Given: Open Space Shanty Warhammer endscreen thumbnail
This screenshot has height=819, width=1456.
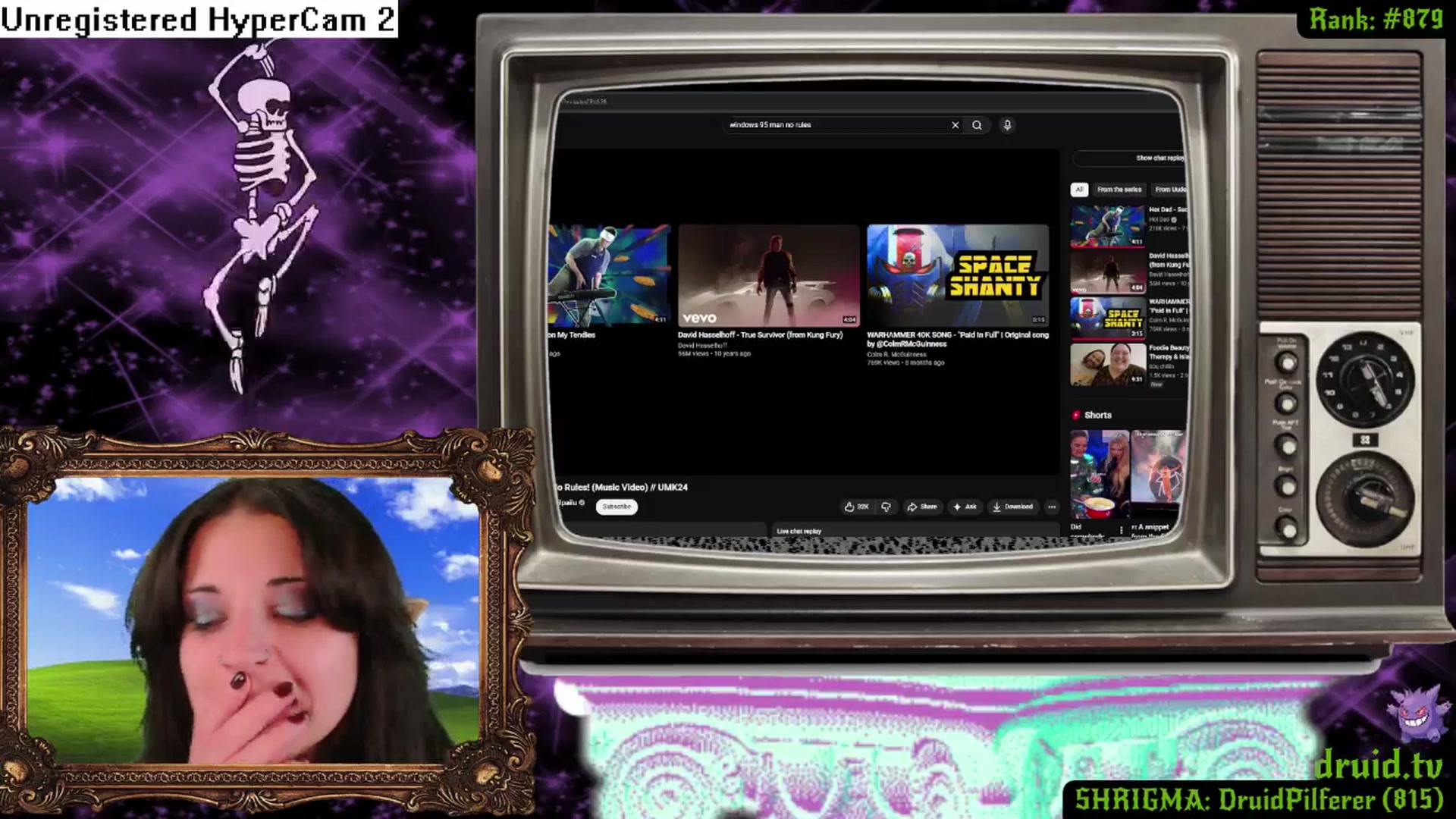Looking at the screenshot, I should point(958,275).
